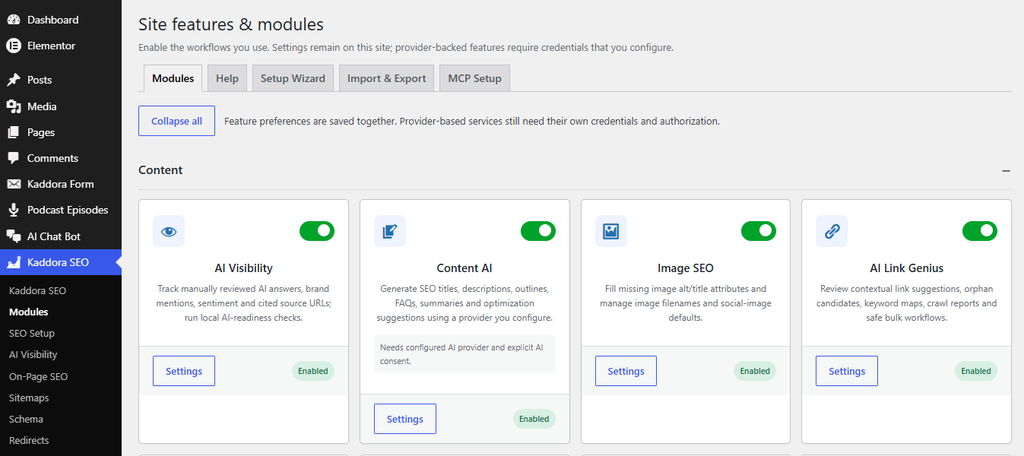The width and height of the screenshot is (1024, 456).
Task: Go to SEO Setup submenu
Action: [32, 333]
